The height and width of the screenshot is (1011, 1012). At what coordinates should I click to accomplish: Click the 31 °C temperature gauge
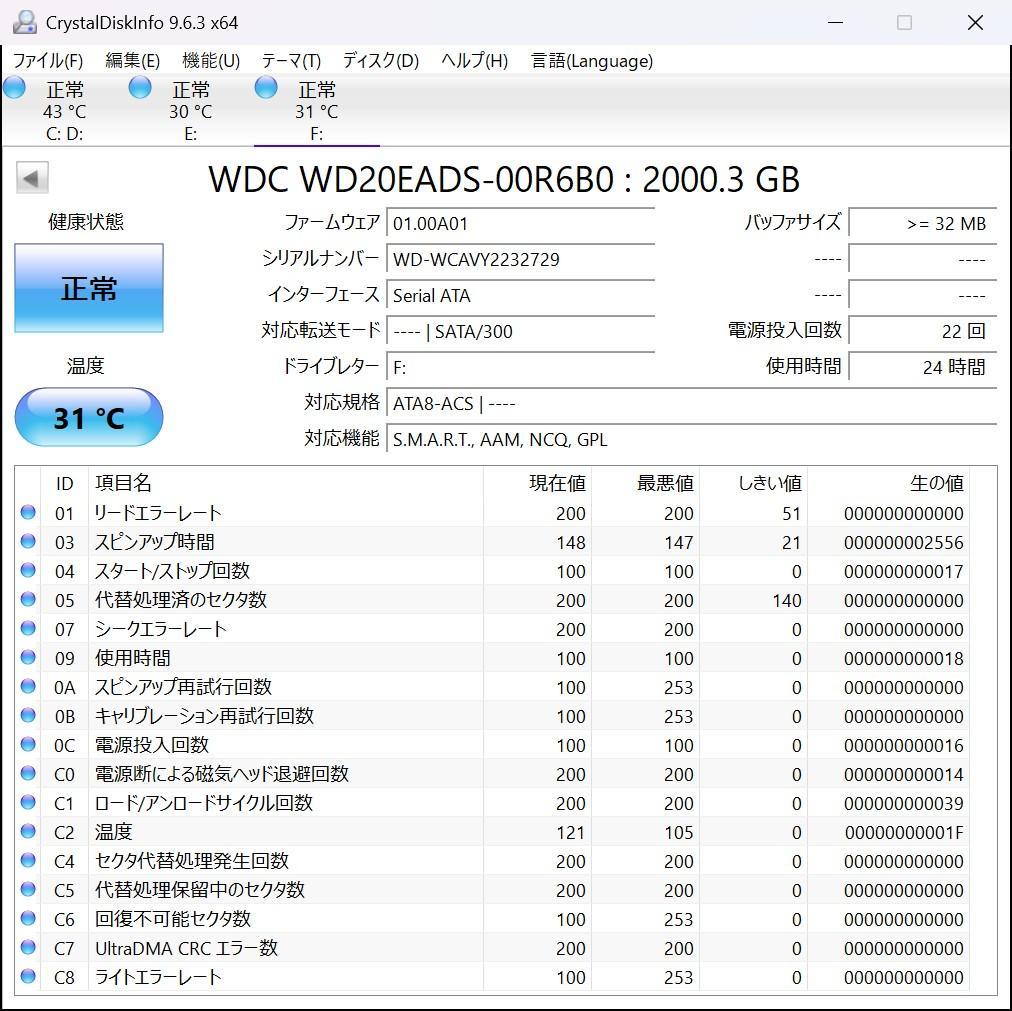(88, 417)
